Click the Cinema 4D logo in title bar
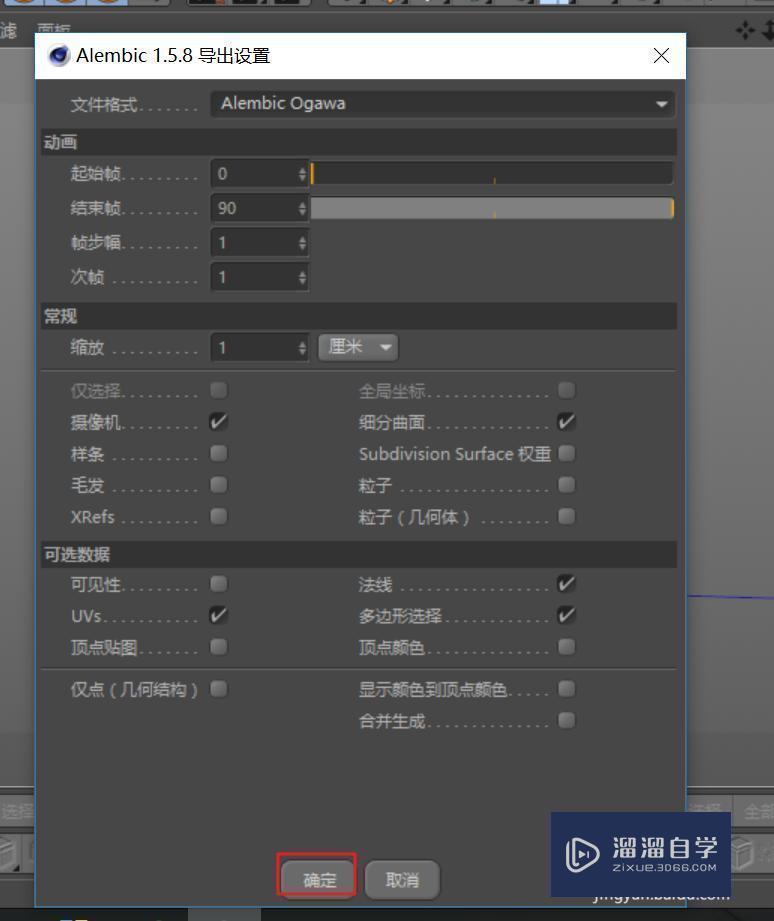Image resolution: width=774 pixels, height=921 pixels. pos(59,56)
